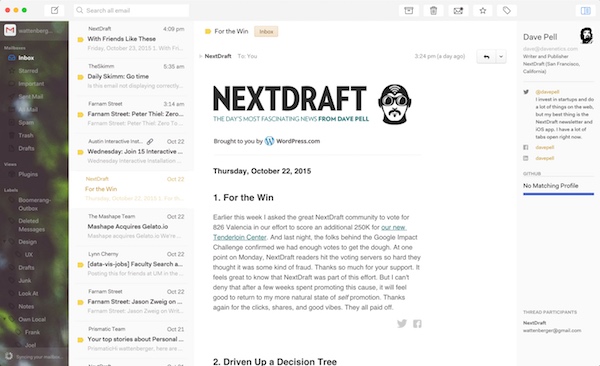Toggle the contact sidebar panel

coord(585,10)
